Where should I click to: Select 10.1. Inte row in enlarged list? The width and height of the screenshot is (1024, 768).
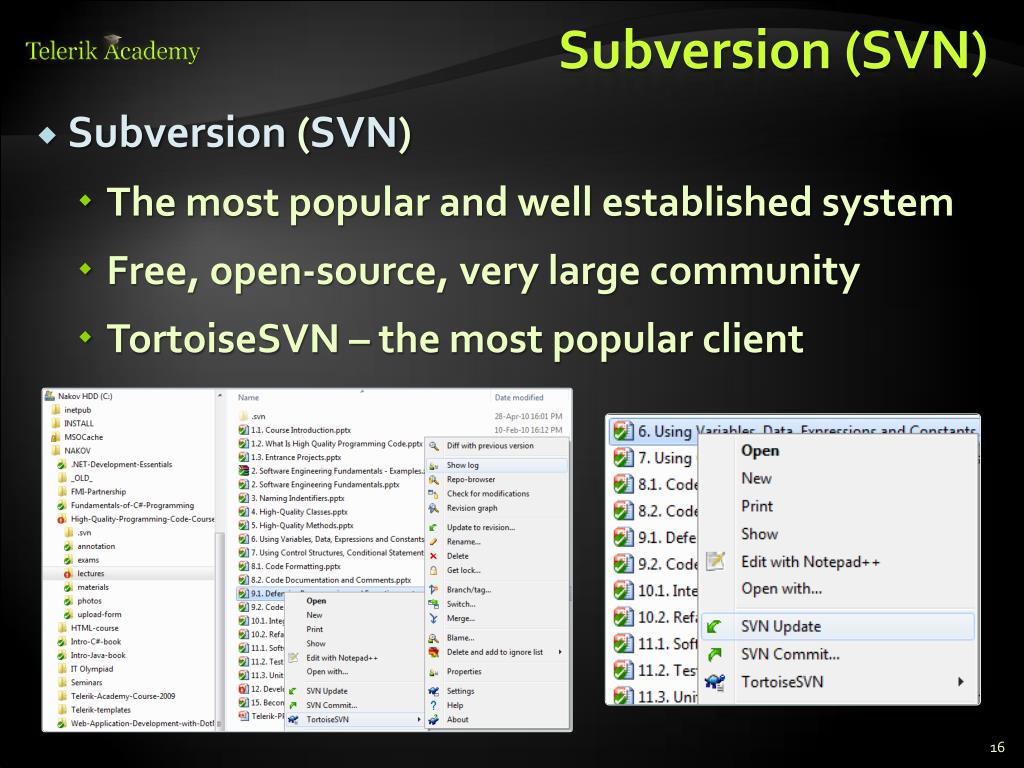656,591
